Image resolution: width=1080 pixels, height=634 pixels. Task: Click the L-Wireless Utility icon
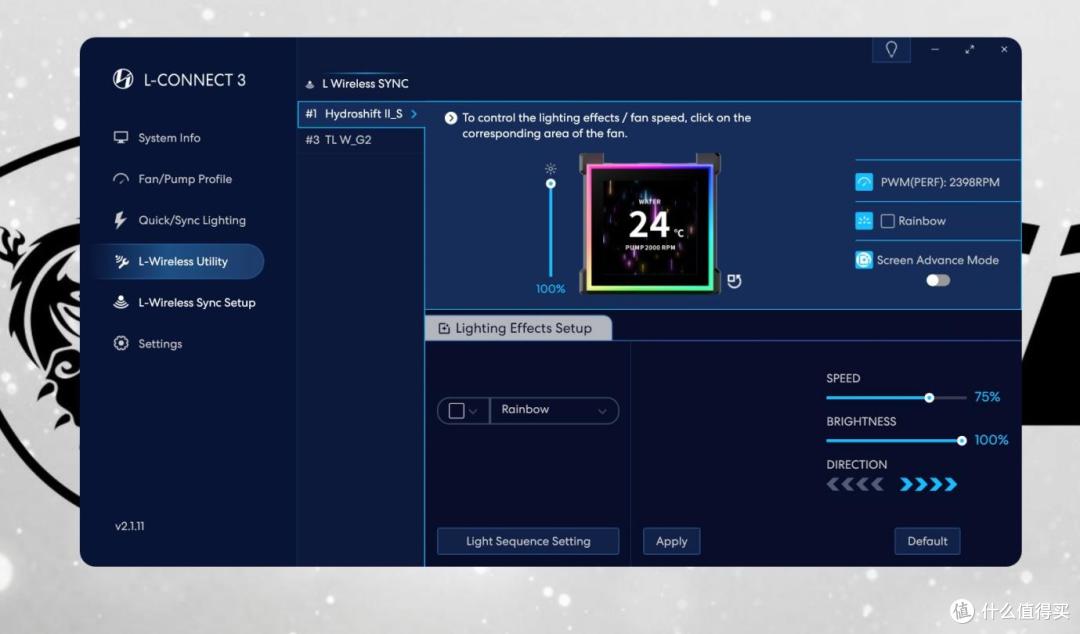[x=122, y=261]
